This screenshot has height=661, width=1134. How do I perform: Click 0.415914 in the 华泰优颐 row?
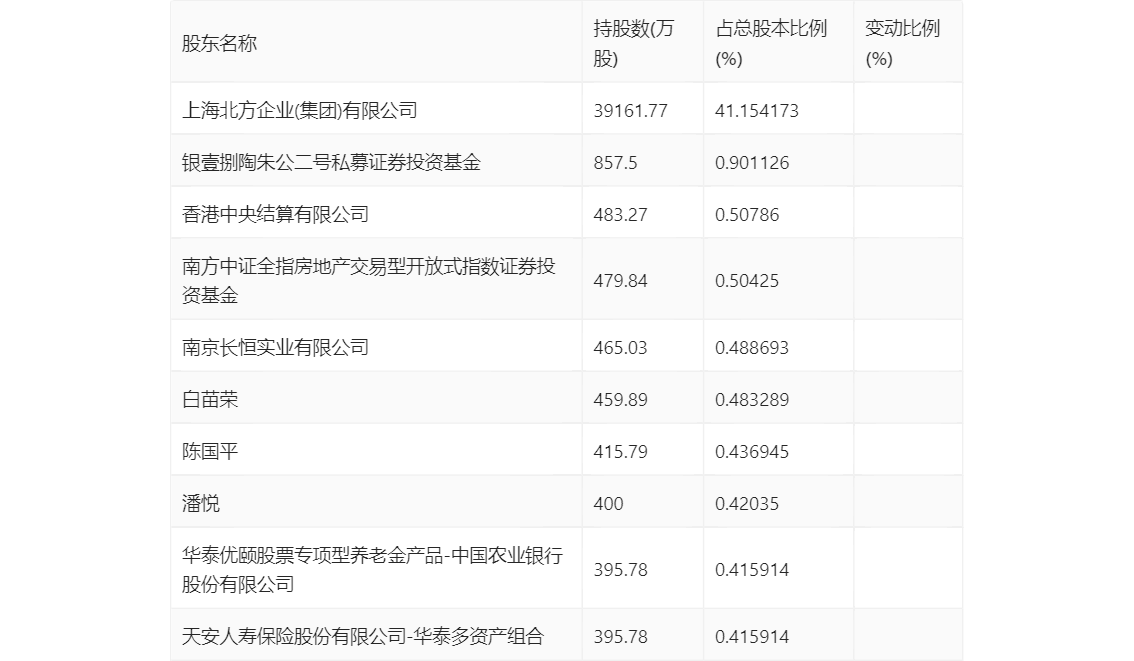(752, 570)
